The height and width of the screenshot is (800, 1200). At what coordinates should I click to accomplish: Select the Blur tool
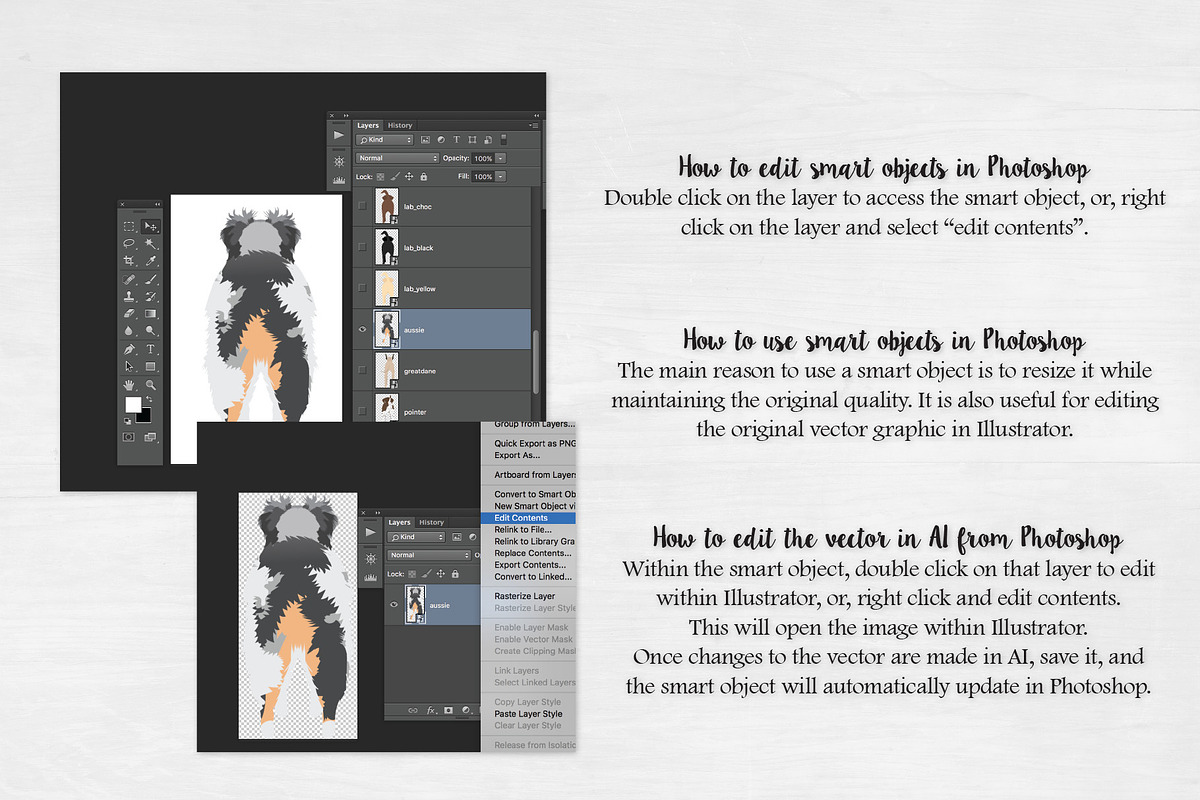[129, 331]
